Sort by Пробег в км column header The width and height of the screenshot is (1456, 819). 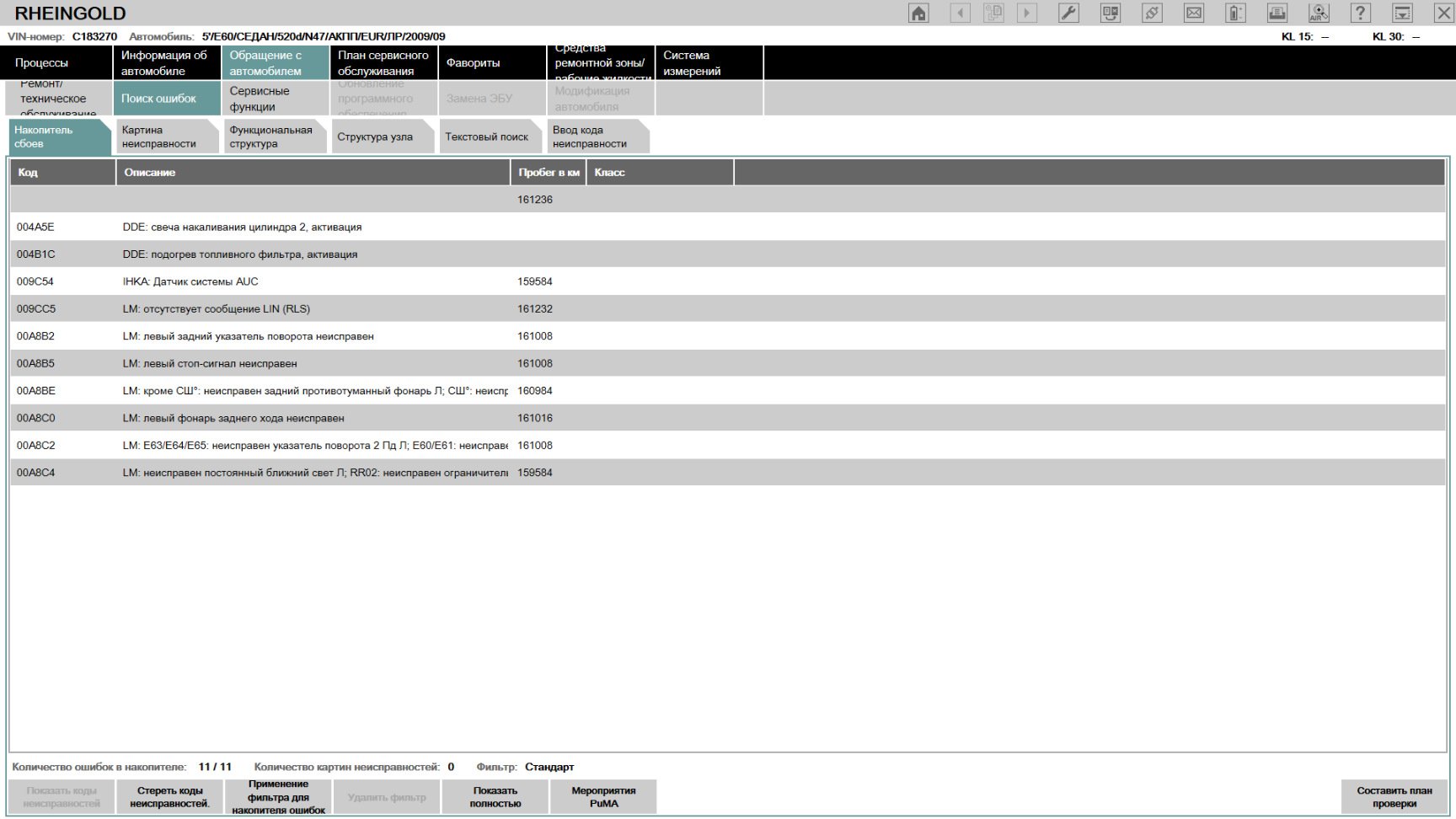pos(548,173)
